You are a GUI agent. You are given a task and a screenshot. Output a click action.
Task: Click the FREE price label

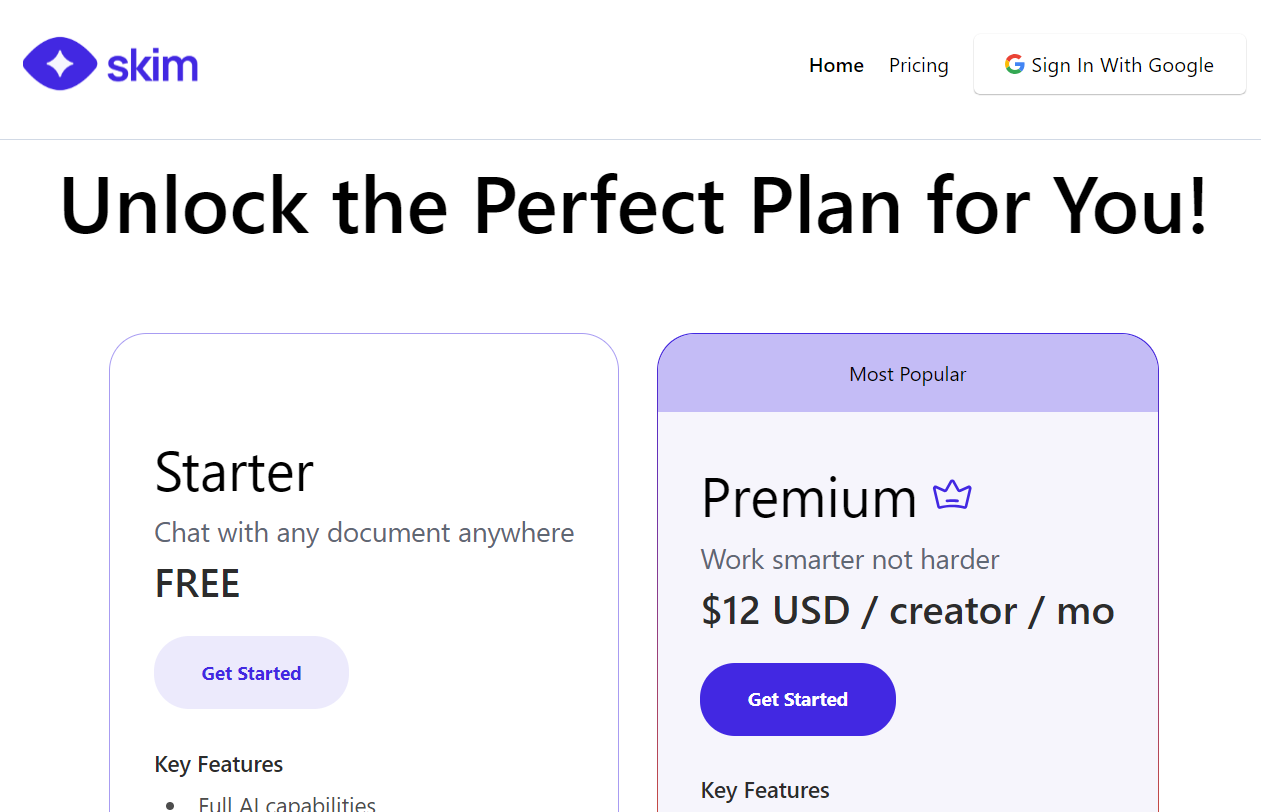coord(197,584)
